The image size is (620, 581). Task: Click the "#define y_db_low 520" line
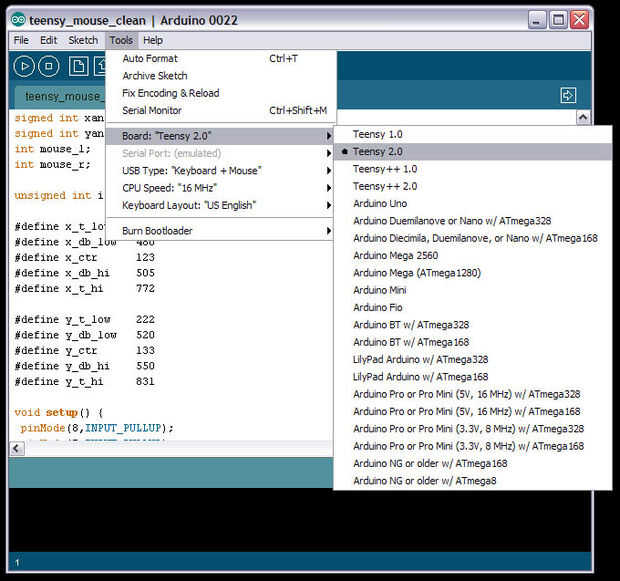[x=85, y=335]
